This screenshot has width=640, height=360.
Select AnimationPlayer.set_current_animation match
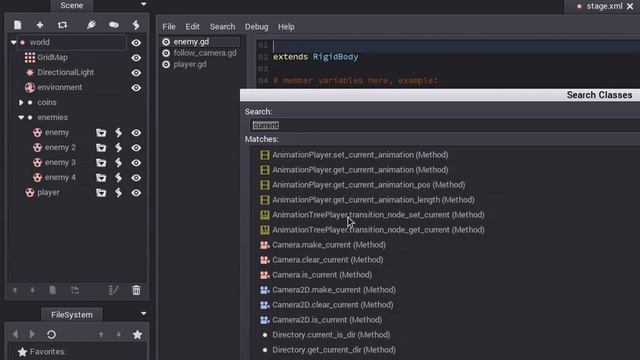(x=360, y=155)
